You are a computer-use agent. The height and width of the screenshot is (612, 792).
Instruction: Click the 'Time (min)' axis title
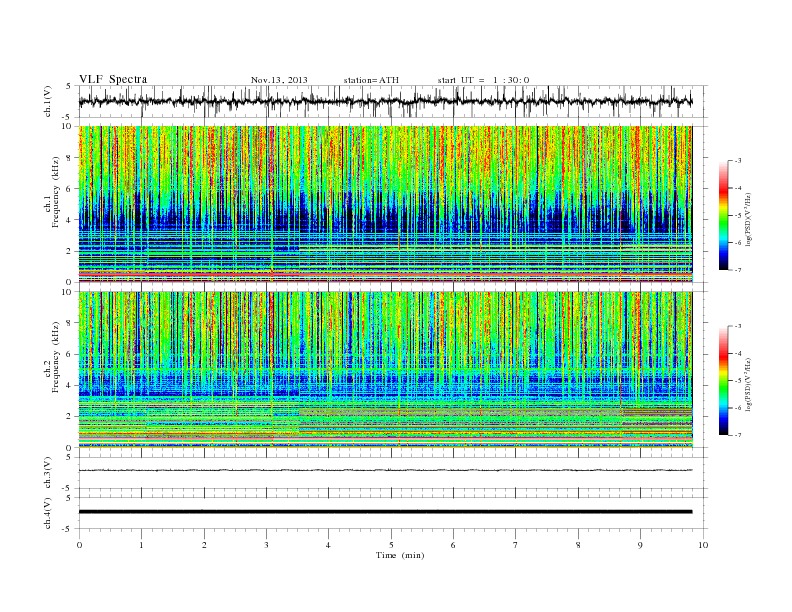[400, 555]
